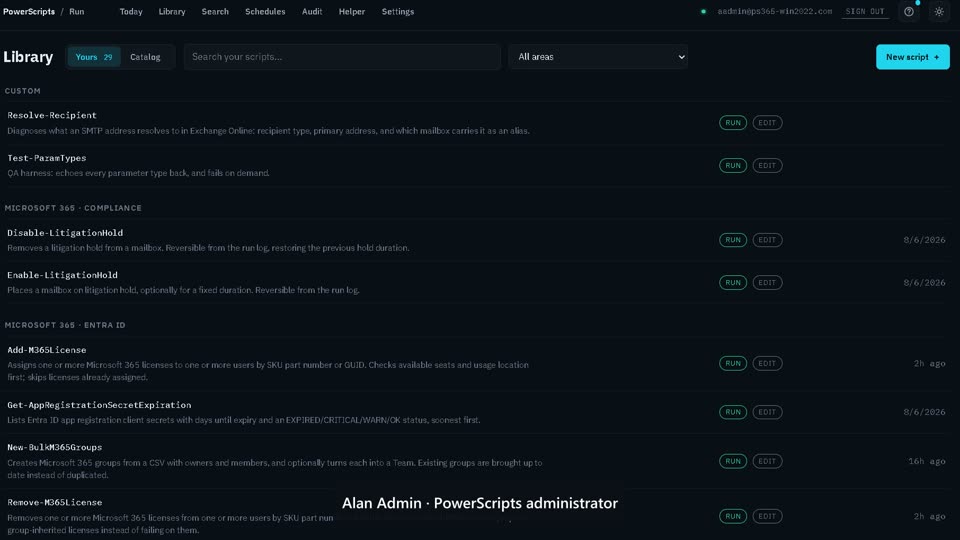
Task: Click the 8/6/2026 date on Disable-LitigationHold
Action: [x=924, y=240]
